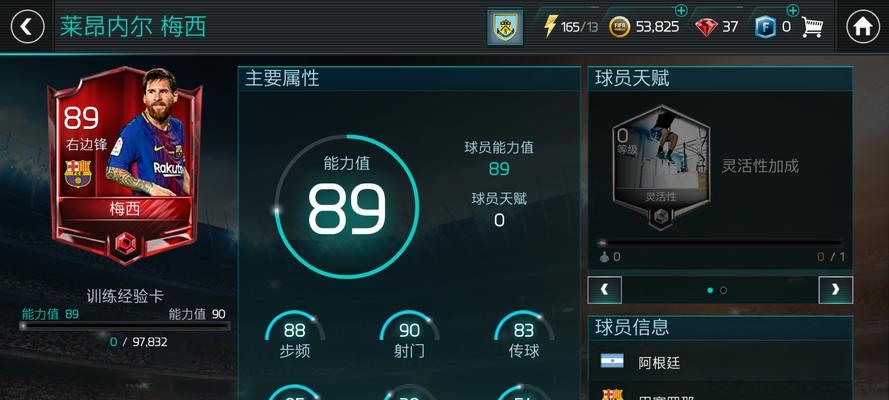Viewport: 889px width, 400px height.
Task: Tap the red gem currency icon
Action: (x=706, y=27)
